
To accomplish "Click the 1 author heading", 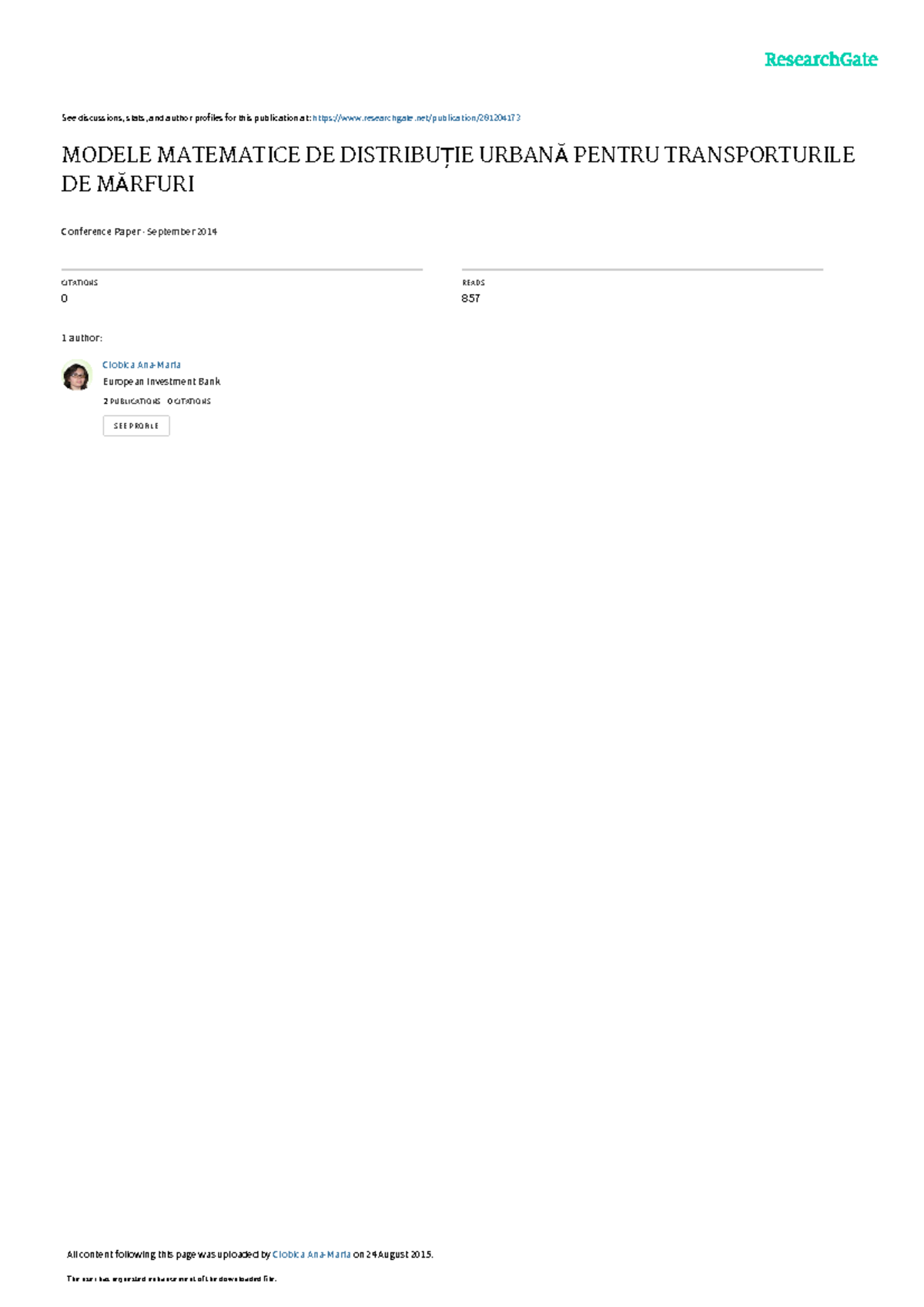I will click(x=82, y=338).
